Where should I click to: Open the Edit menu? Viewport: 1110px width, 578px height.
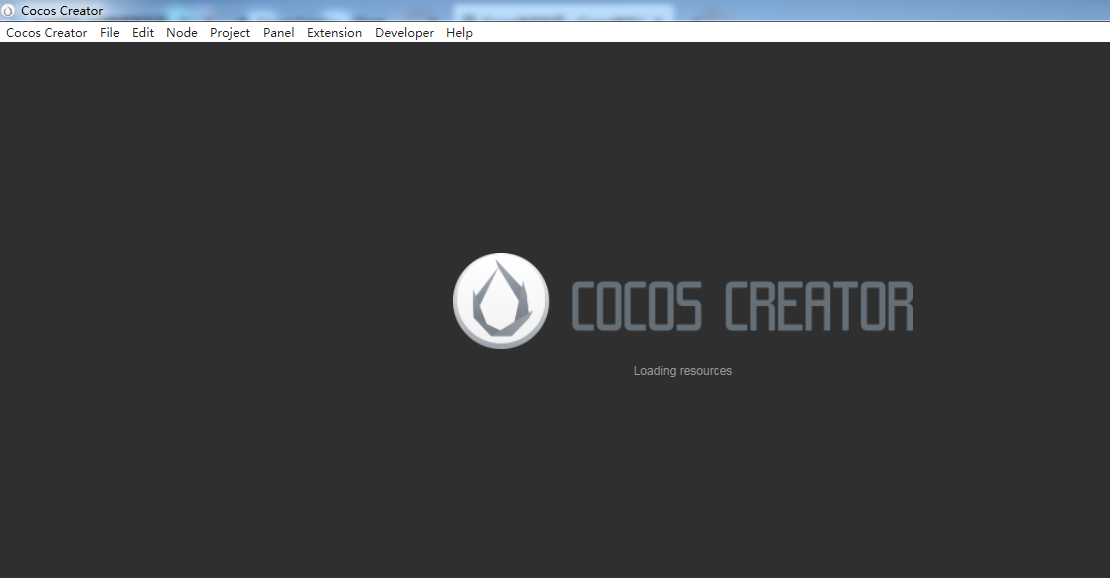tap(143, 33)
